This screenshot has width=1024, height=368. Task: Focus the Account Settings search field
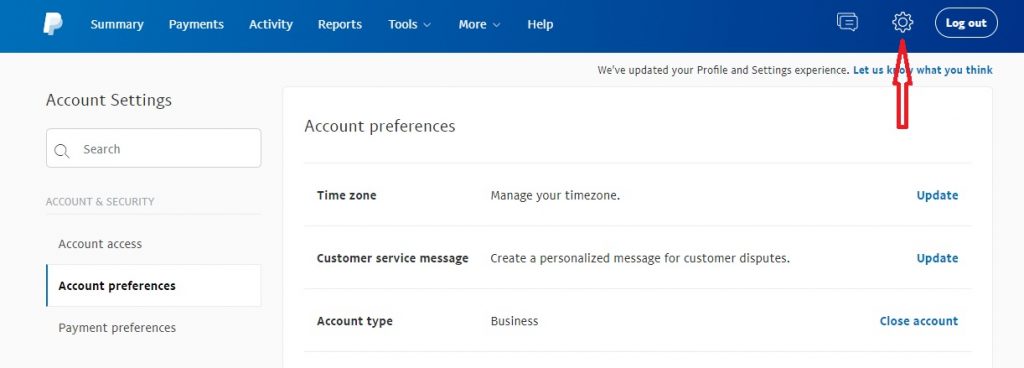click(x=153, y=148)
